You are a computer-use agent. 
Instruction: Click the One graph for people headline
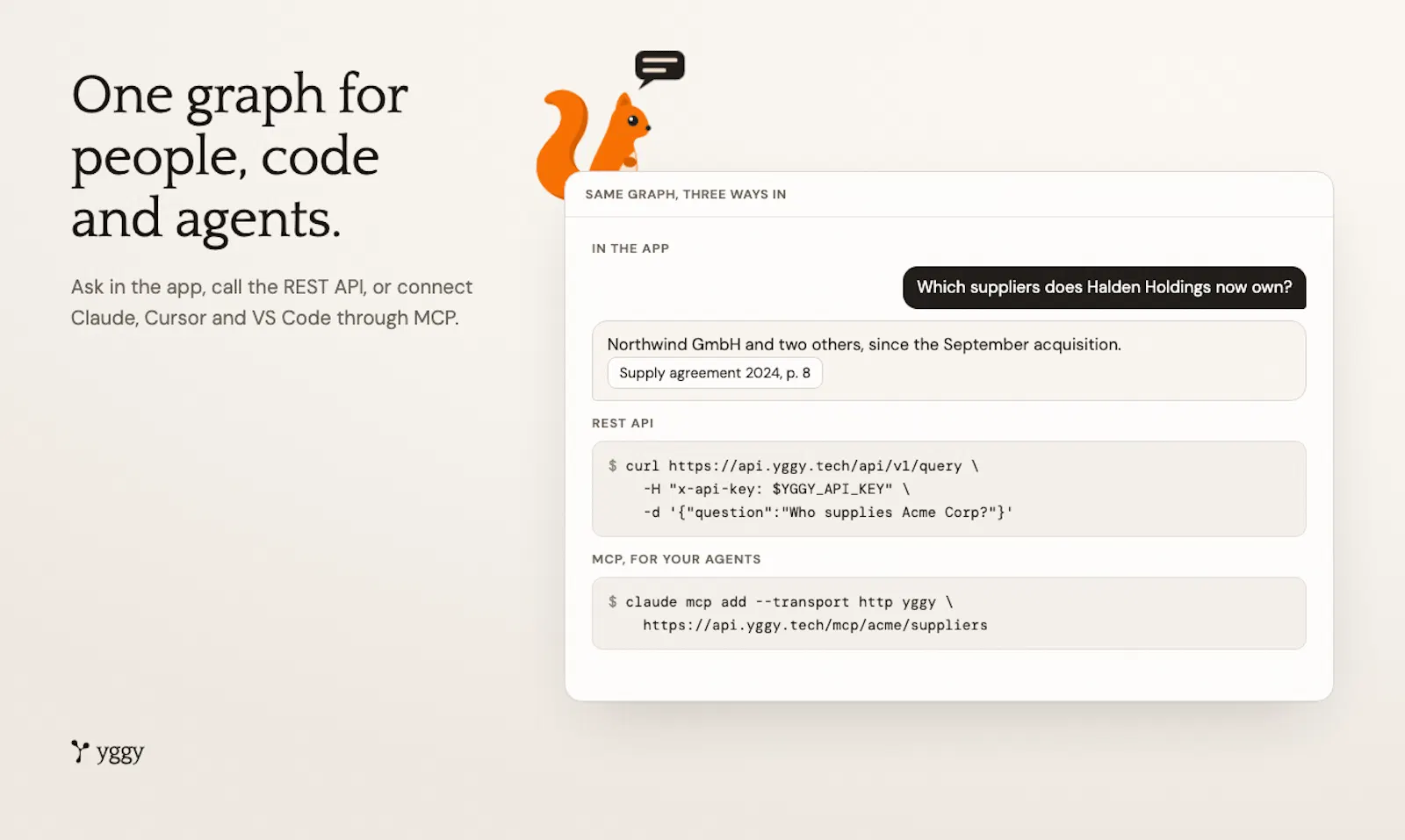[240, 156]
